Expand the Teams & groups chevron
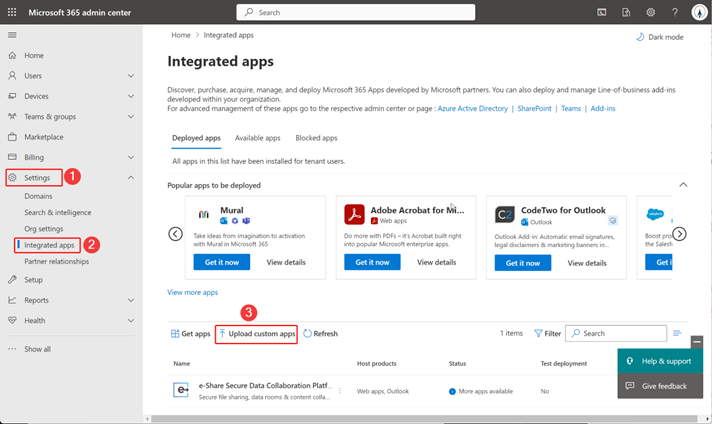This screenshot has height=424, width=712. (131, 116)
